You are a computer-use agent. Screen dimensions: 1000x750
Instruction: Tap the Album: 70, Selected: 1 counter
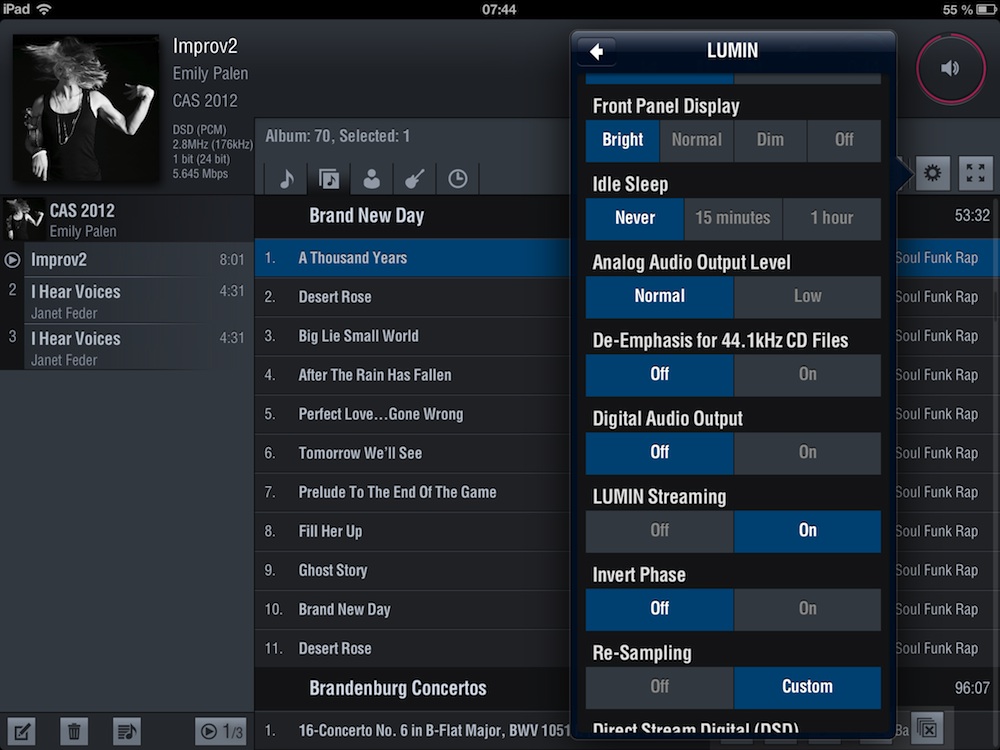point(337,136)
